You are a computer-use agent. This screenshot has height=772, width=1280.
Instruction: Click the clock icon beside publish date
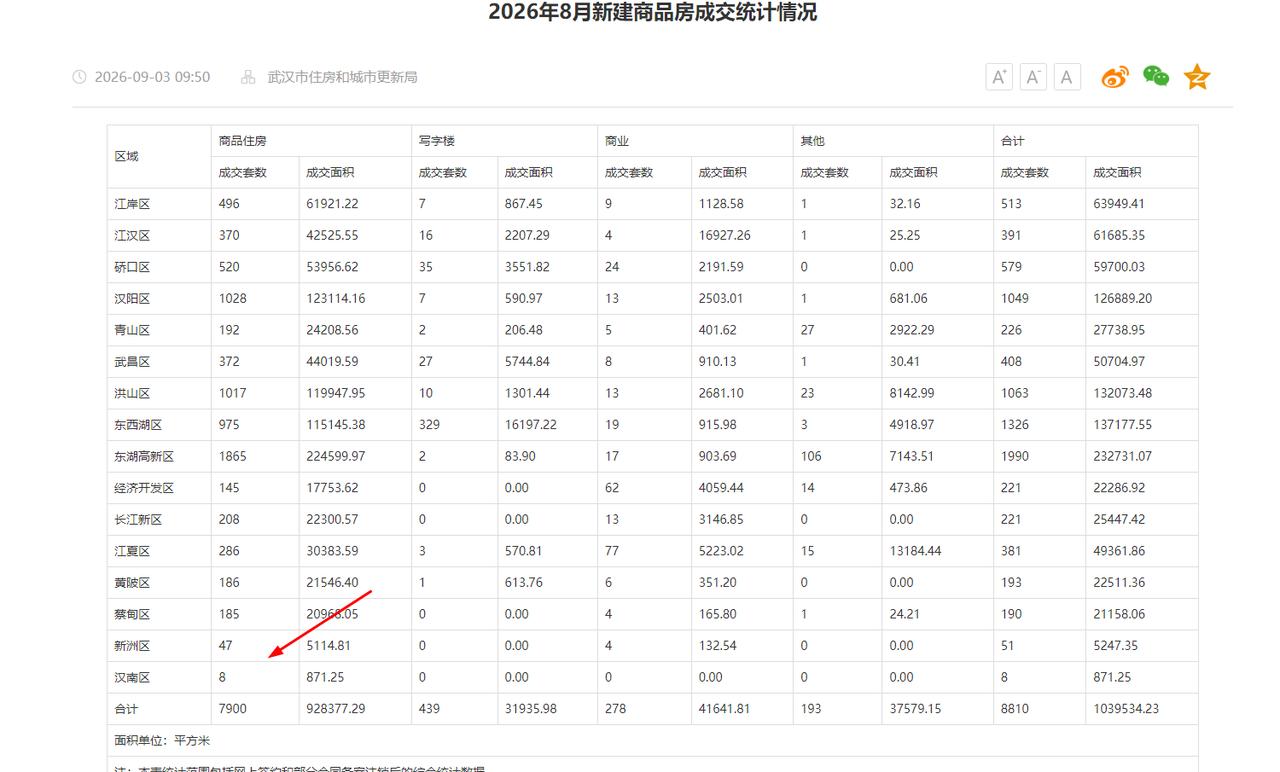point(80,77)
